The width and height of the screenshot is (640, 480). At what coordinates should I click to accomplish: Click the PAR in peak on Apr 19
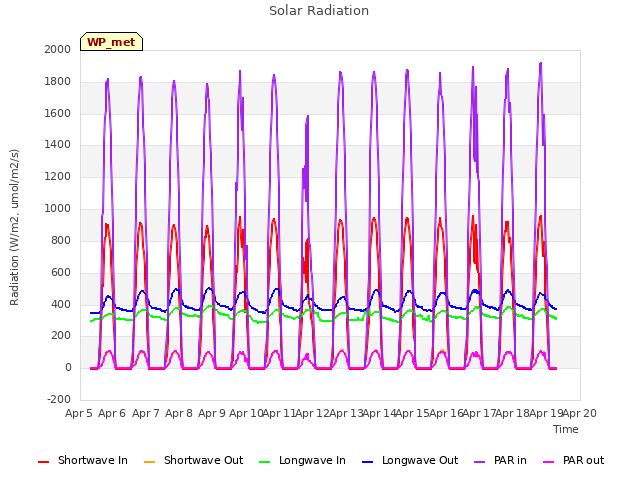(x=541, y=63)
